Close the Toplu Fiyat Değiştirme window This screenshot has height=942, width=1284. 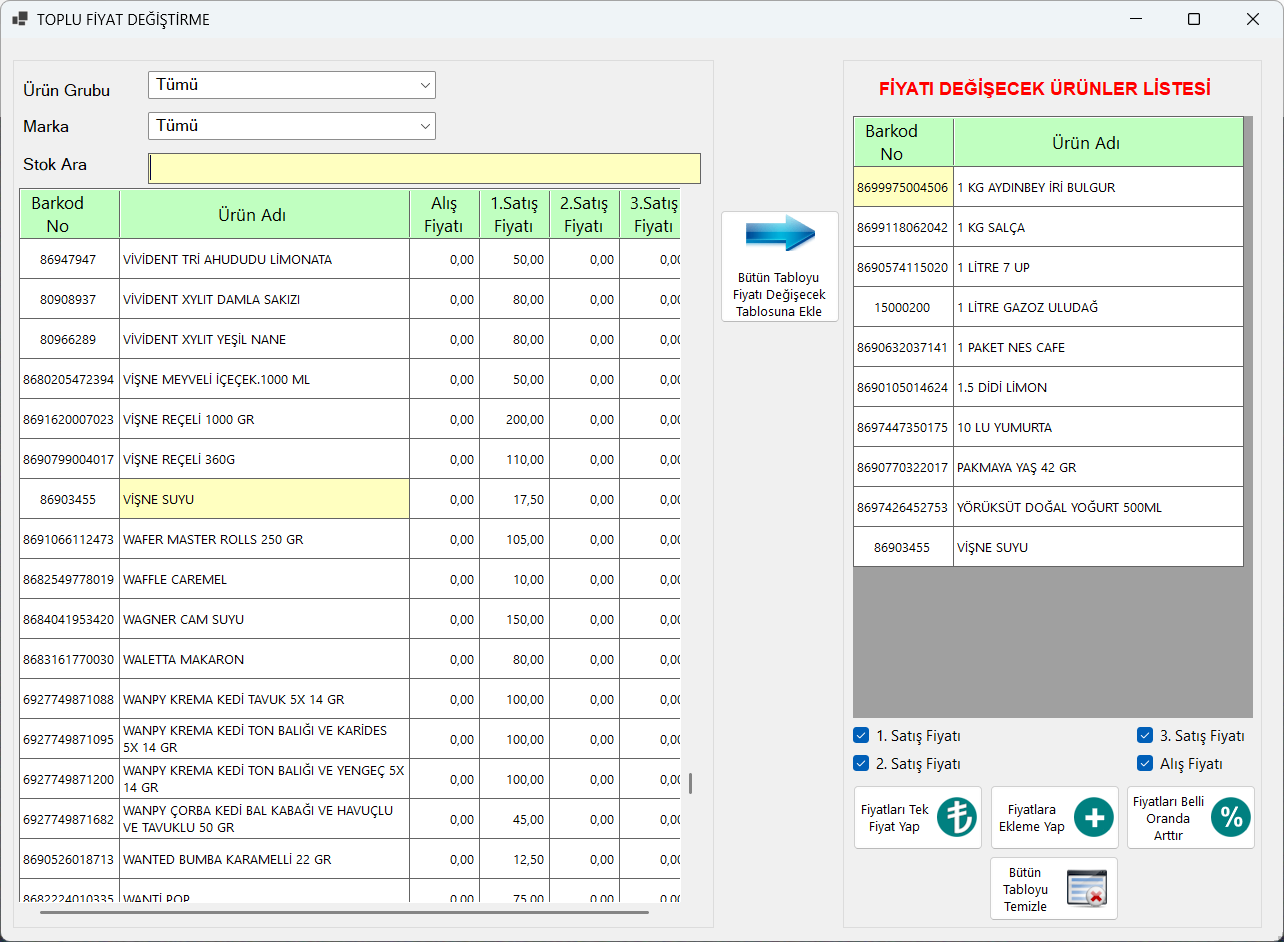point(1252,19)
